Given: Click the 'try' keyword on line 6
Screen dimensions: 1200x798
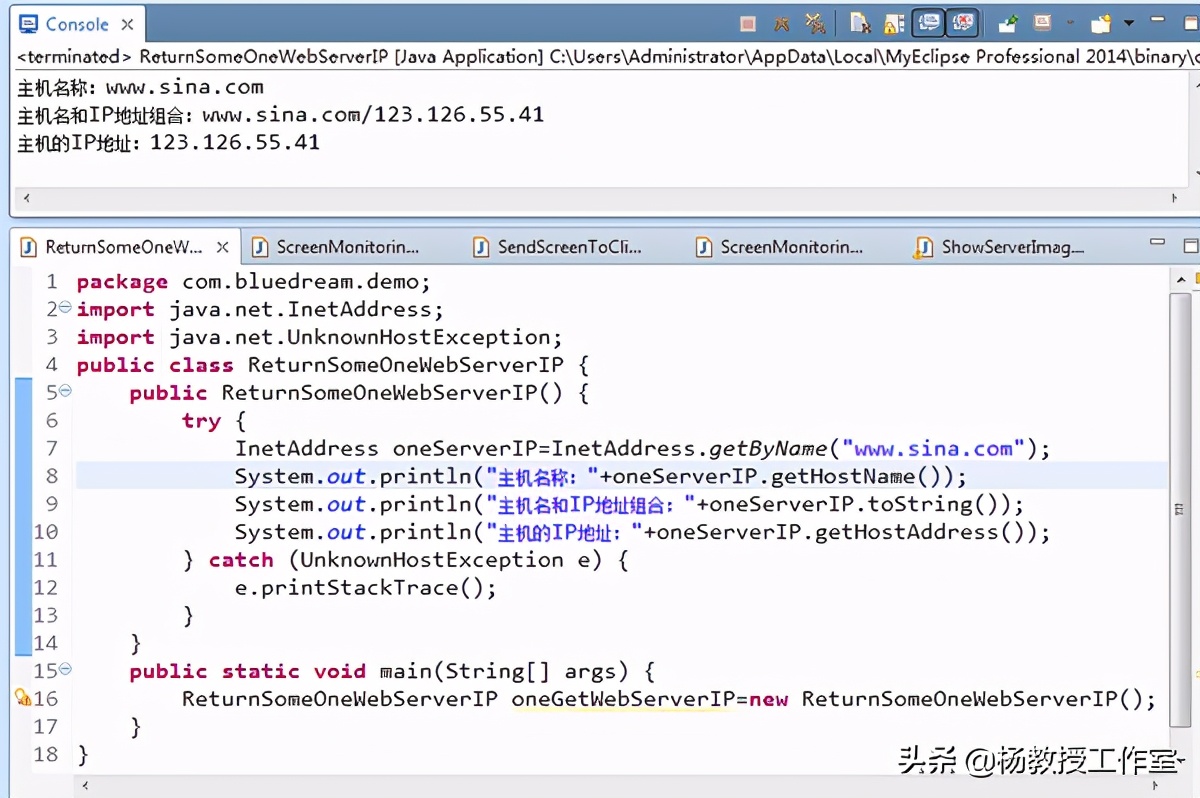Looking at the screenshot, I should (x=201, y=421).
